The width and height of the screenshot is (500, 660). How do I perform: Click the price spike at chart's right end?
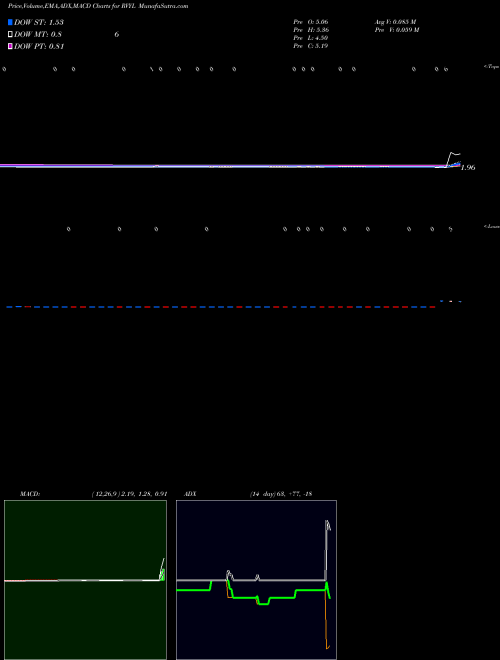(454, 159)
